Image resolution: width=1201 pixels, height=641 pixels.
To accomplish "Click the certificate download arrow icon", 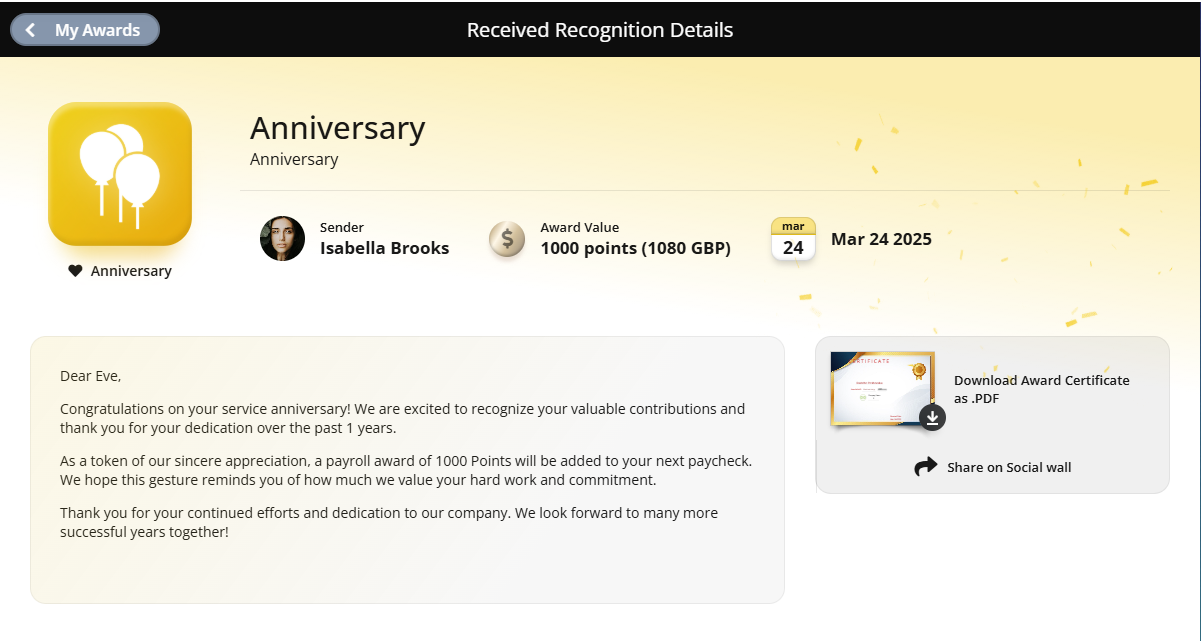I will 932,418.
